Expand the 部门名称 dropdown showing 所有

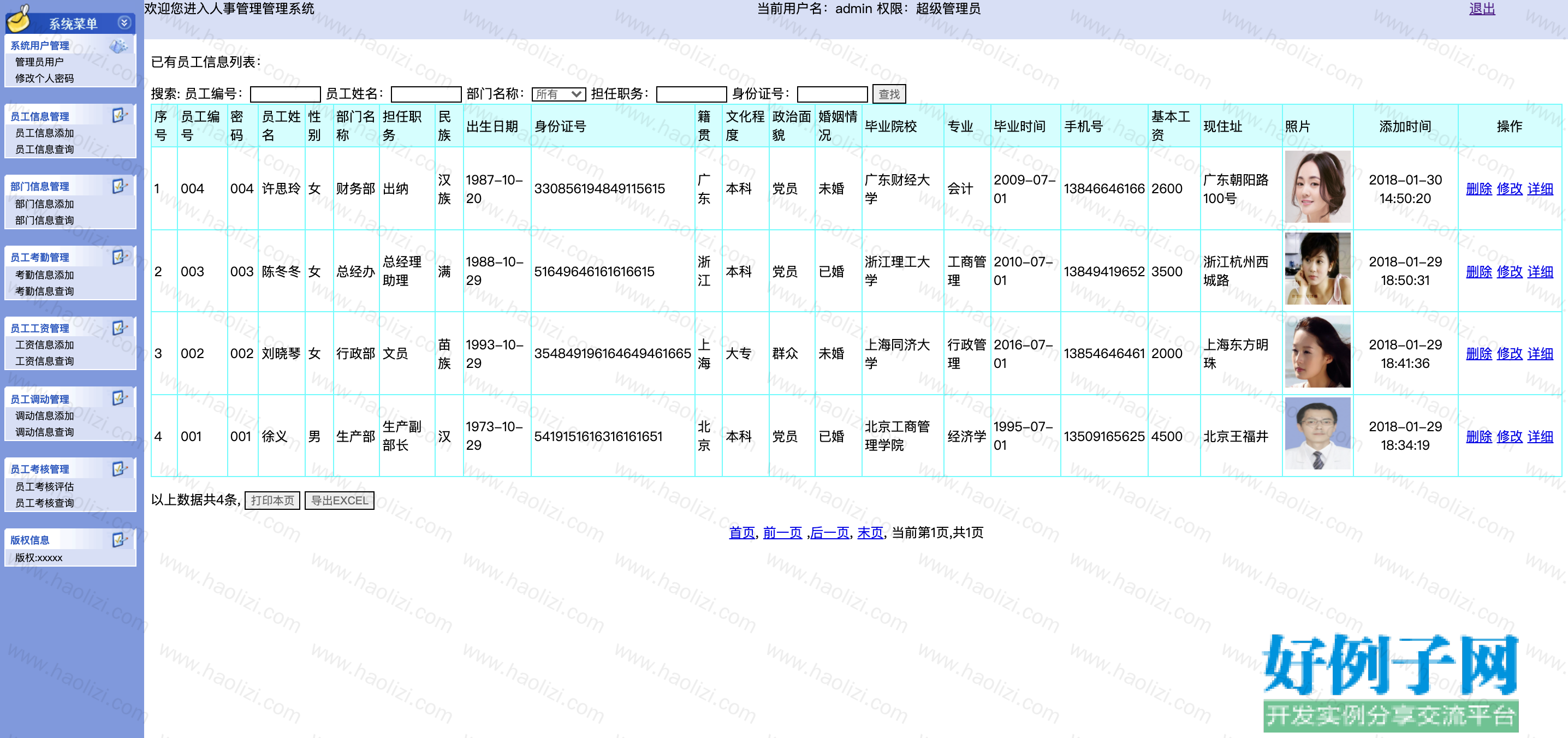tap(558, 94)
